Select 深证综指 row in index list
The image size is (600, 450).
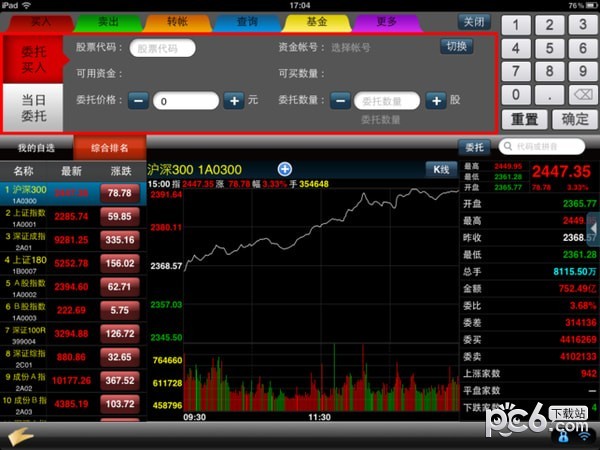click(x=73, y=358)
